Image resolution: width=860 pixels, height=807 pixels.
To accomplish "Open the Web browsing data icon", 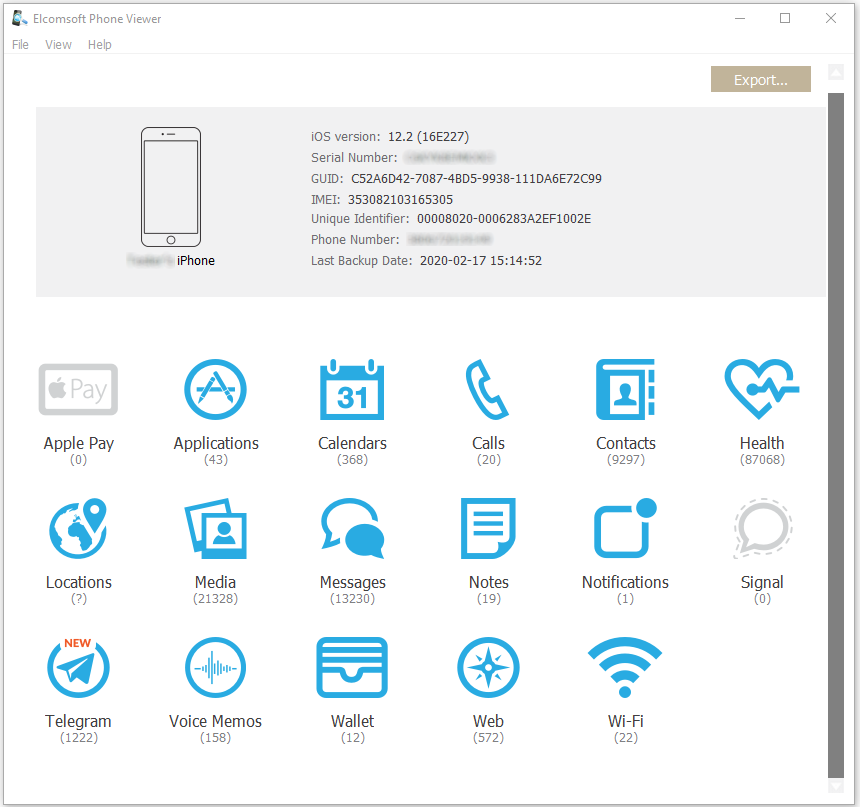I will click(488, 667).
